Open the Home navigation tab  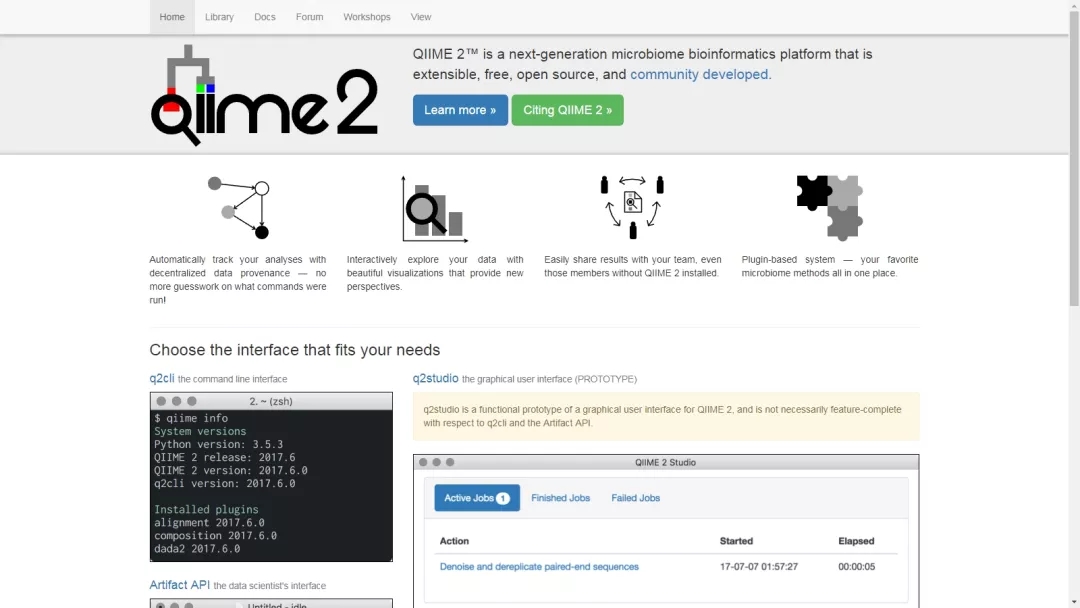(x=172, y=17)
